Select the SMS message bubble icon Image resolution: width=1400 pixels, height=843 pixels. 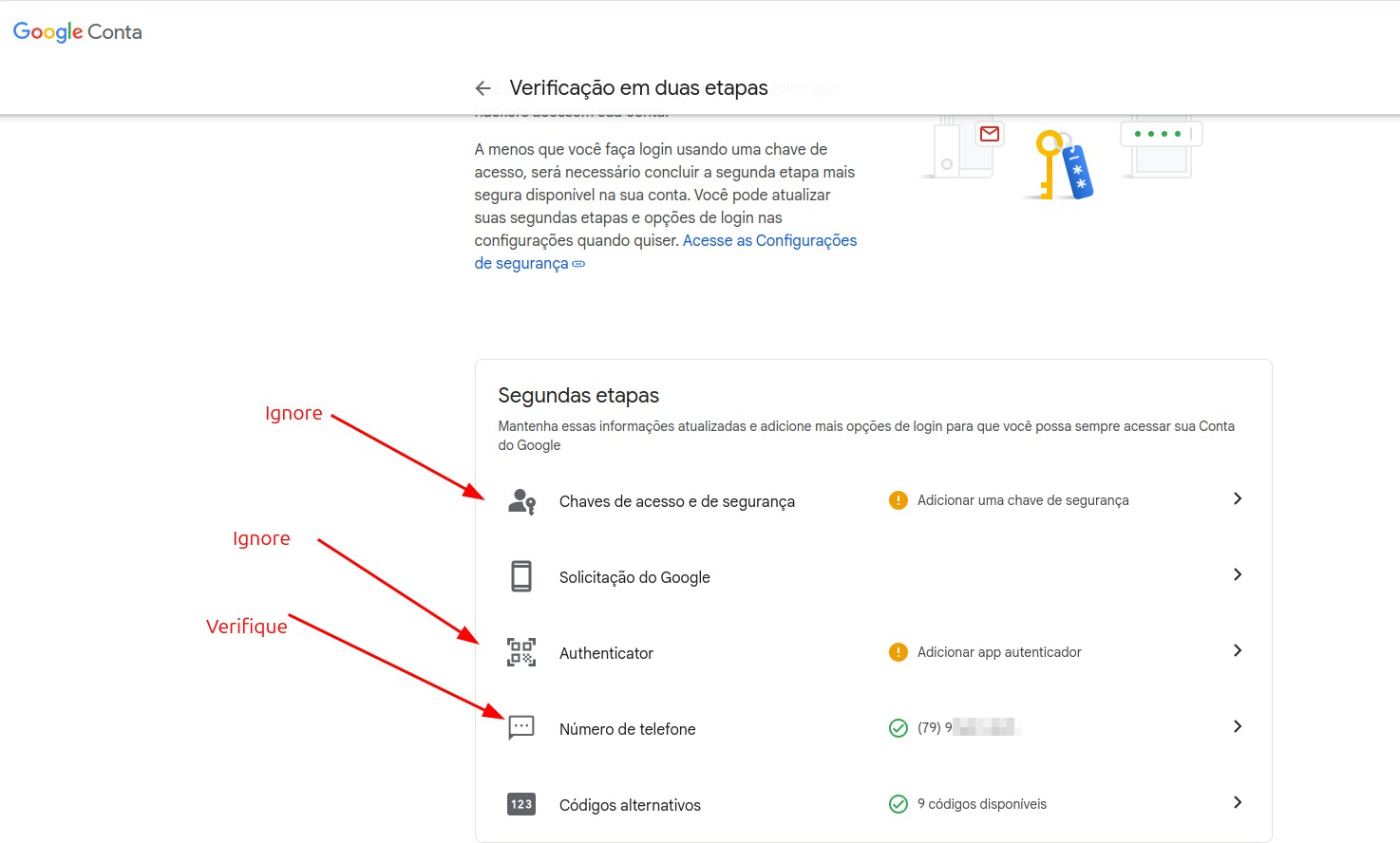521,728
